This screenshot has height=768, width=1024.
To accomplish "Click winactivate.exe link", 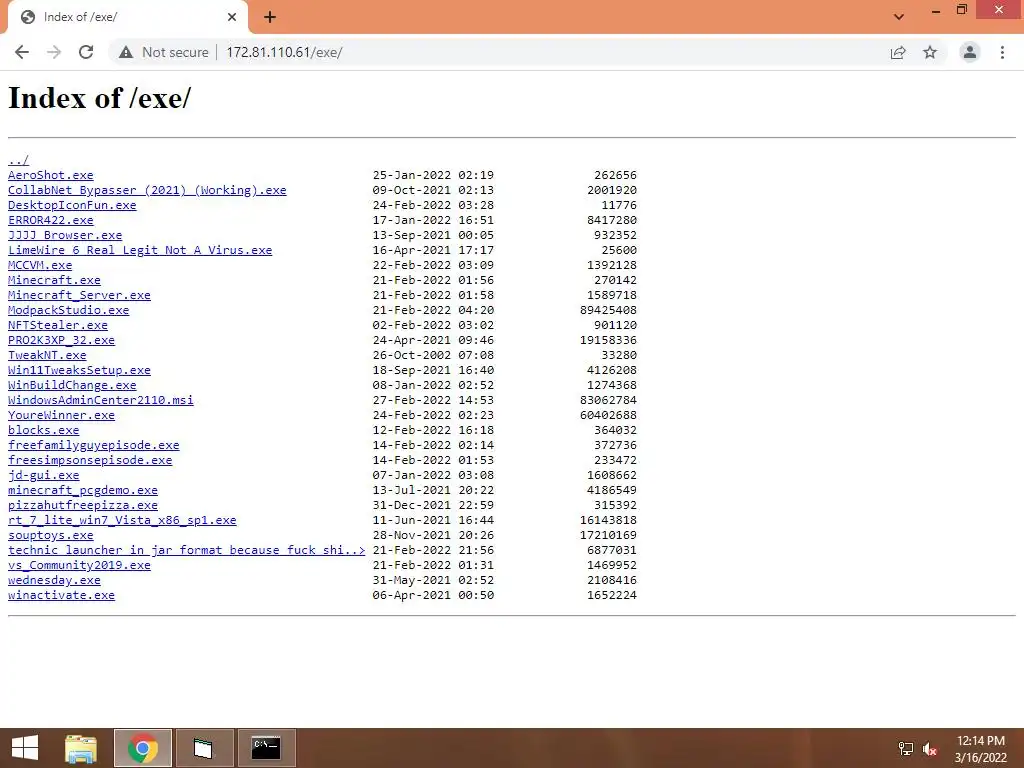I will click(x=61, y=596).
